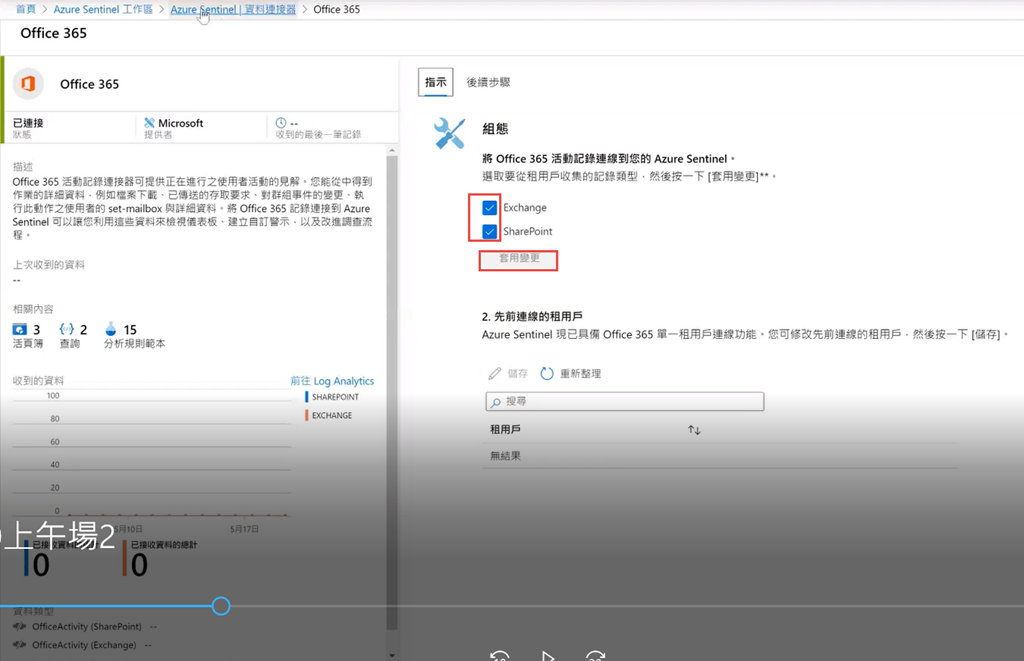Click the skip-forward playback button
The width and height of the screenshot is (1024, 661).
pyautogui.click(x=595, y=655)
